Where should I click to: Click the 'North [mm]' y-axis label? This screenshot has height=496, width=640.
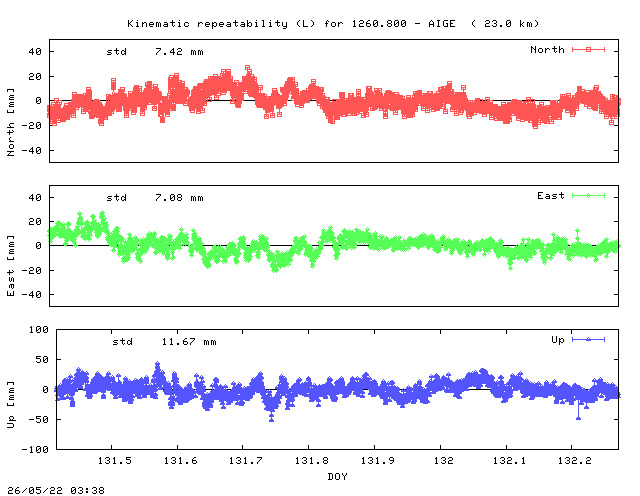[x=11, y=122]
